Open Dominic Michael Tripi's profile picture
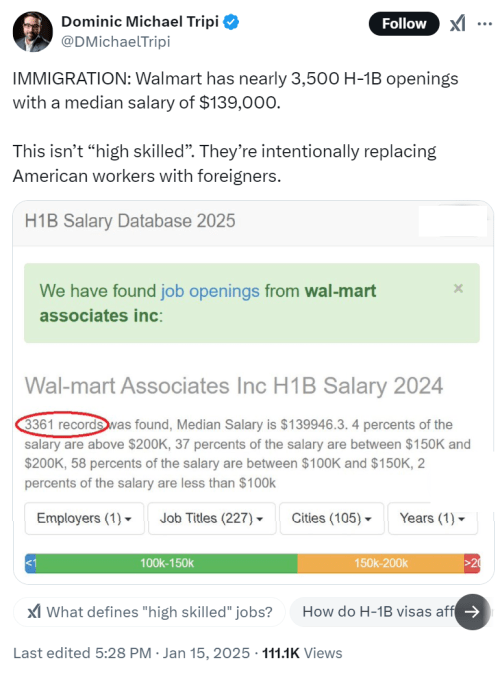This screenshot has height=677, width=500. click(33, 32)
